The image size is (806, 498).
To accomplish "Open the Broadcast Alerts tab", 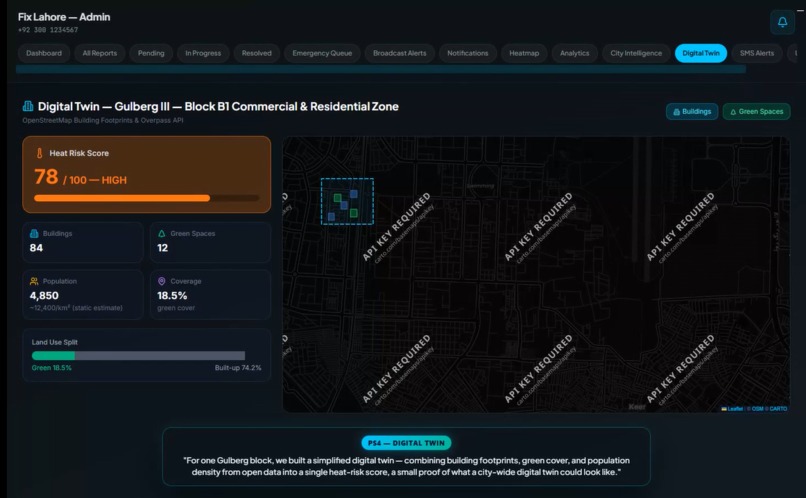I will (399, 53).
